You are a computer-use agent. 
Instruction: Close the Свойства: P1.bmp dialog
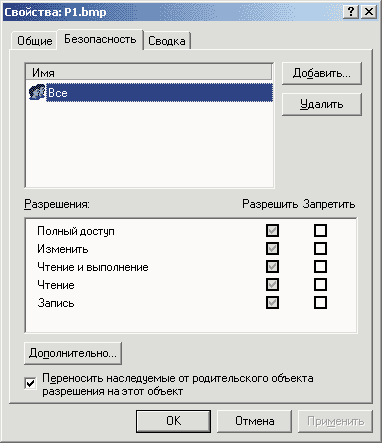pyautogui.click(x=369, y=12)
